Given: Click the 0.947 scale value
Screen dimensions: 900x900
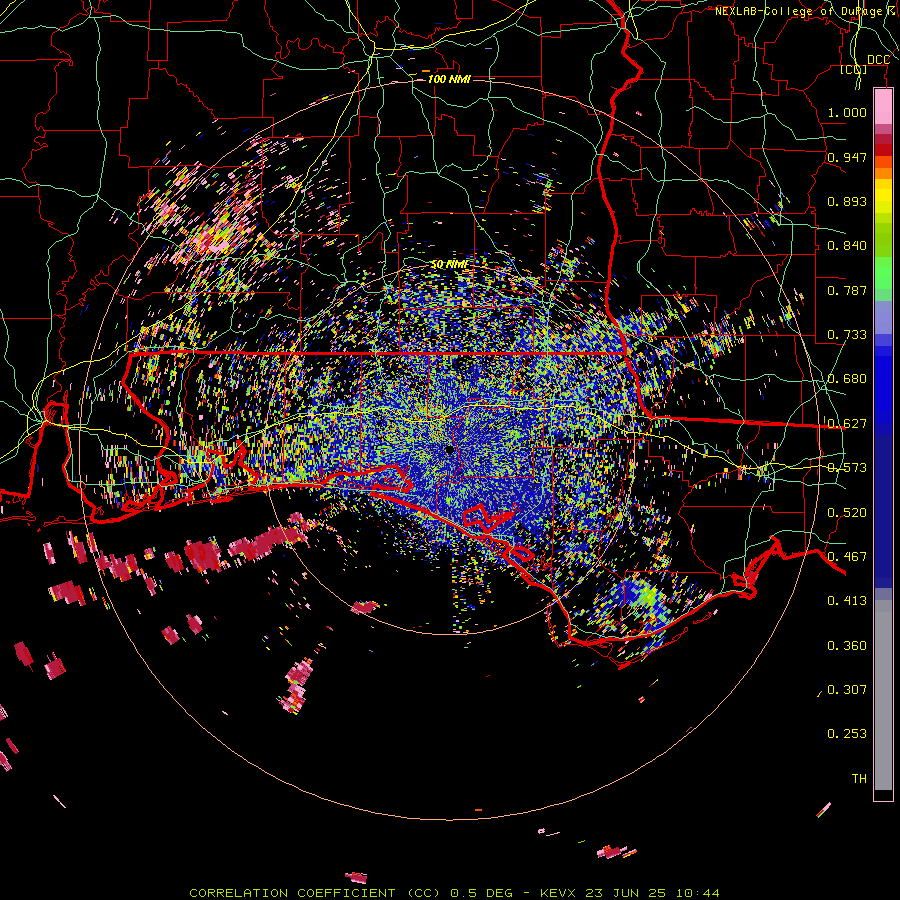Looking at the screenshot, I should [847, 157].
